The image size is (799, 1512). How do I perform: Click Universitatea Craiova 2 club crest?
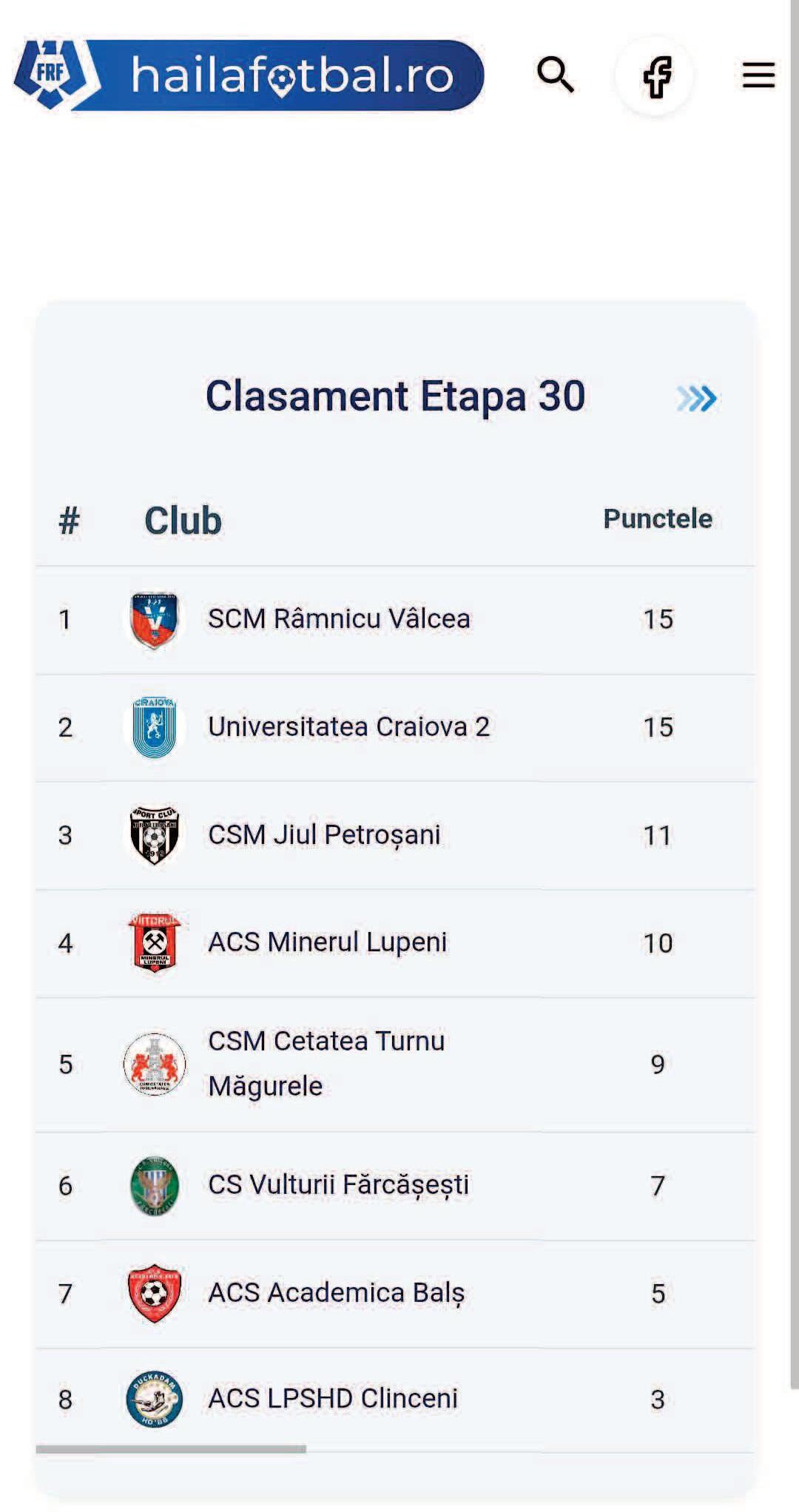coord(154,728)
